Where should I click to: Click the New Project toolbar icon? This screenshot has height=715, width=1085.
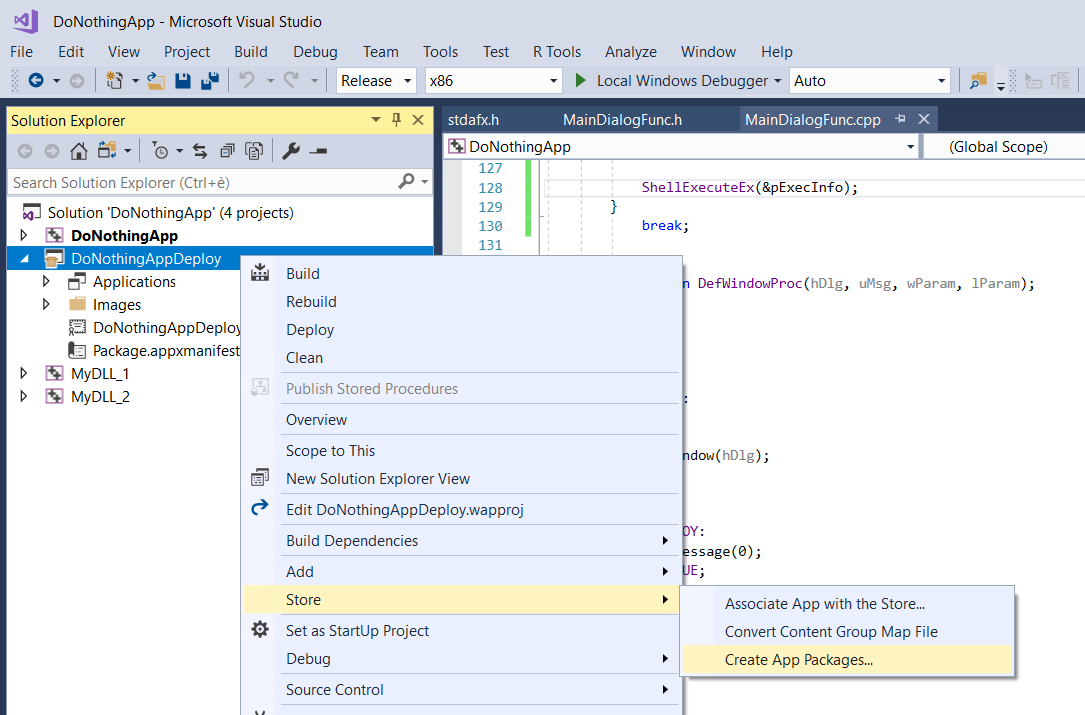pos(114,81)
